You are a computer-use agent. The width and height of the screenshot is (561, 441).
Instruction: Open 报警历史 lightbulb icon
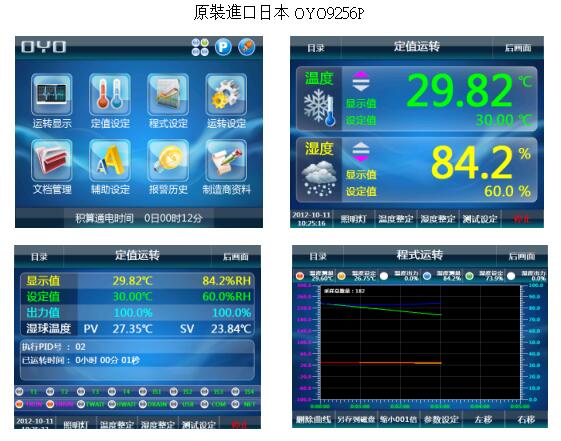(168, 160)
